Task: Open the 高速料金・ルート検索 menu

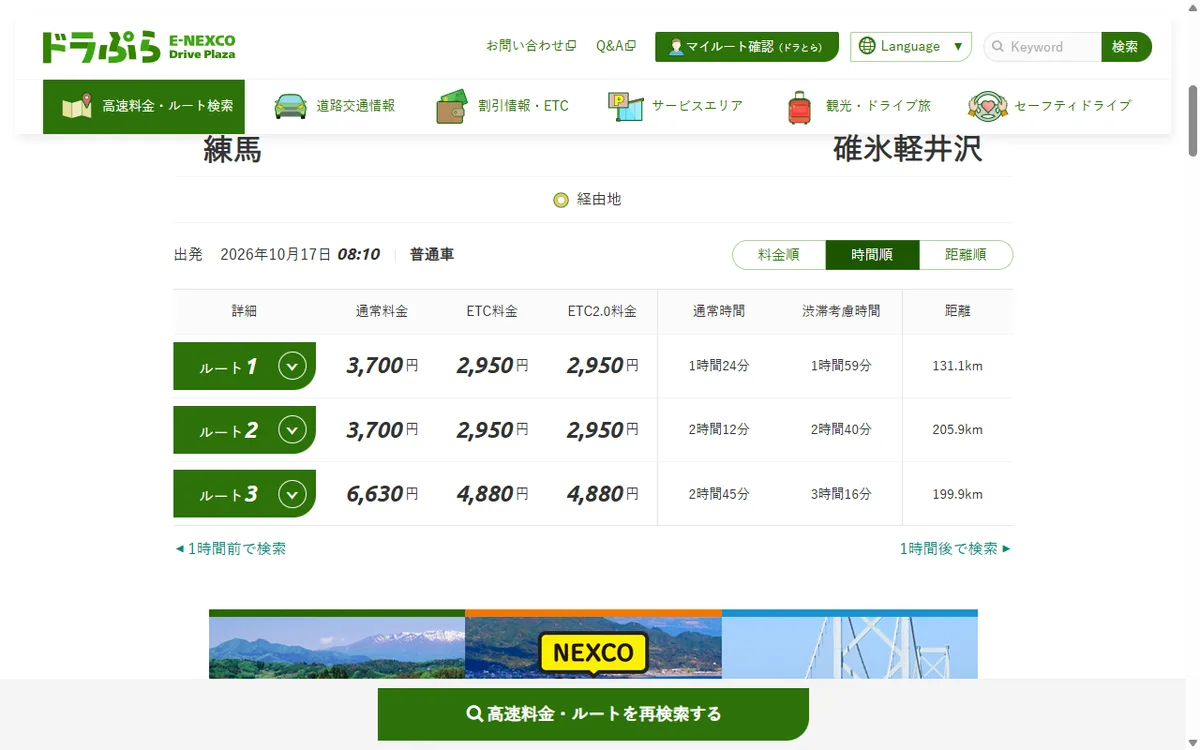Action: tap(144, 106)
